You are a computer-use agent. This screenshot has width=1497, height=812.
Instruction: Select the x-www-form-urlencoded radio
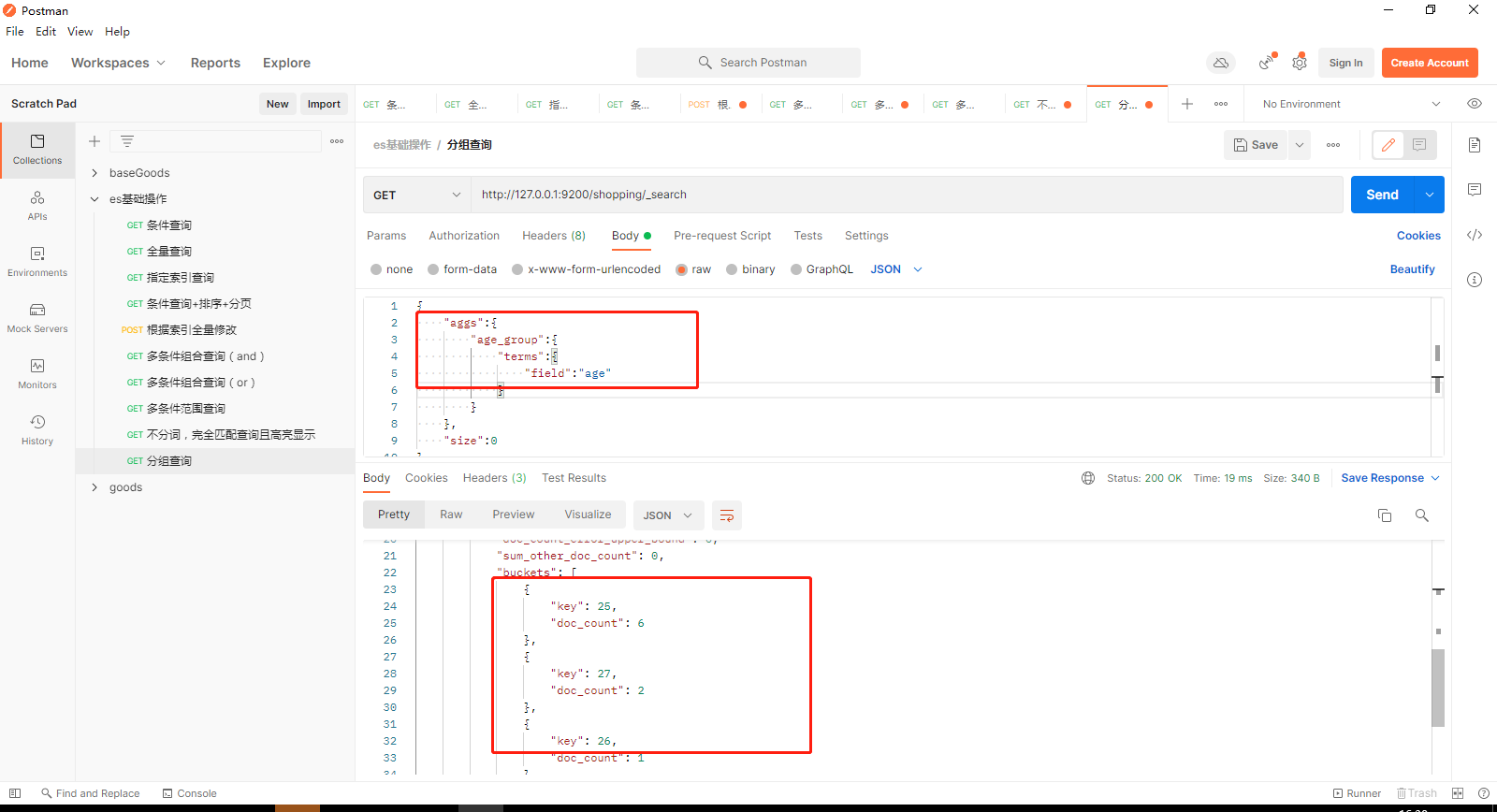pos(517,269)
